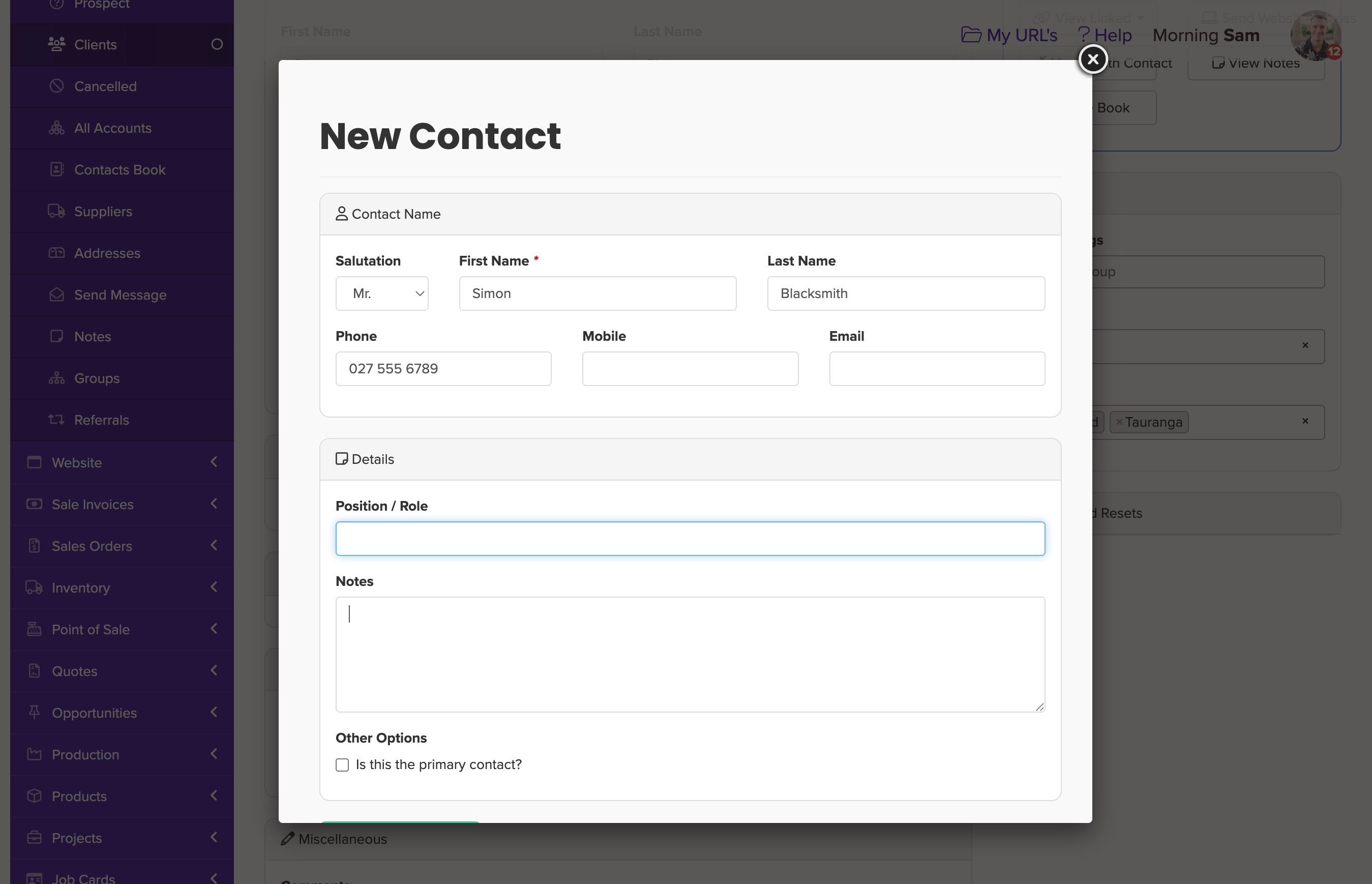
Task: Open My URL's link
Action: (1009, 35)
